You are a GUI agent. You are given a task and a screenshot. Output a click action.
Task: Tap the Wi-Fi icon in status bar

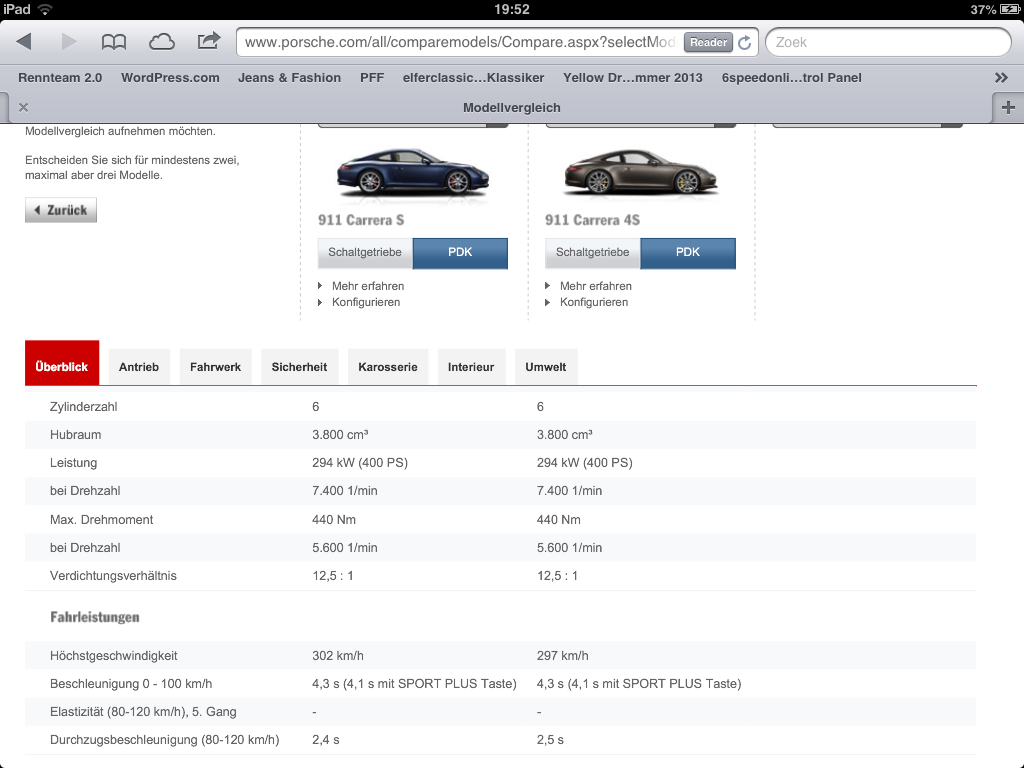tap(45, 9)
